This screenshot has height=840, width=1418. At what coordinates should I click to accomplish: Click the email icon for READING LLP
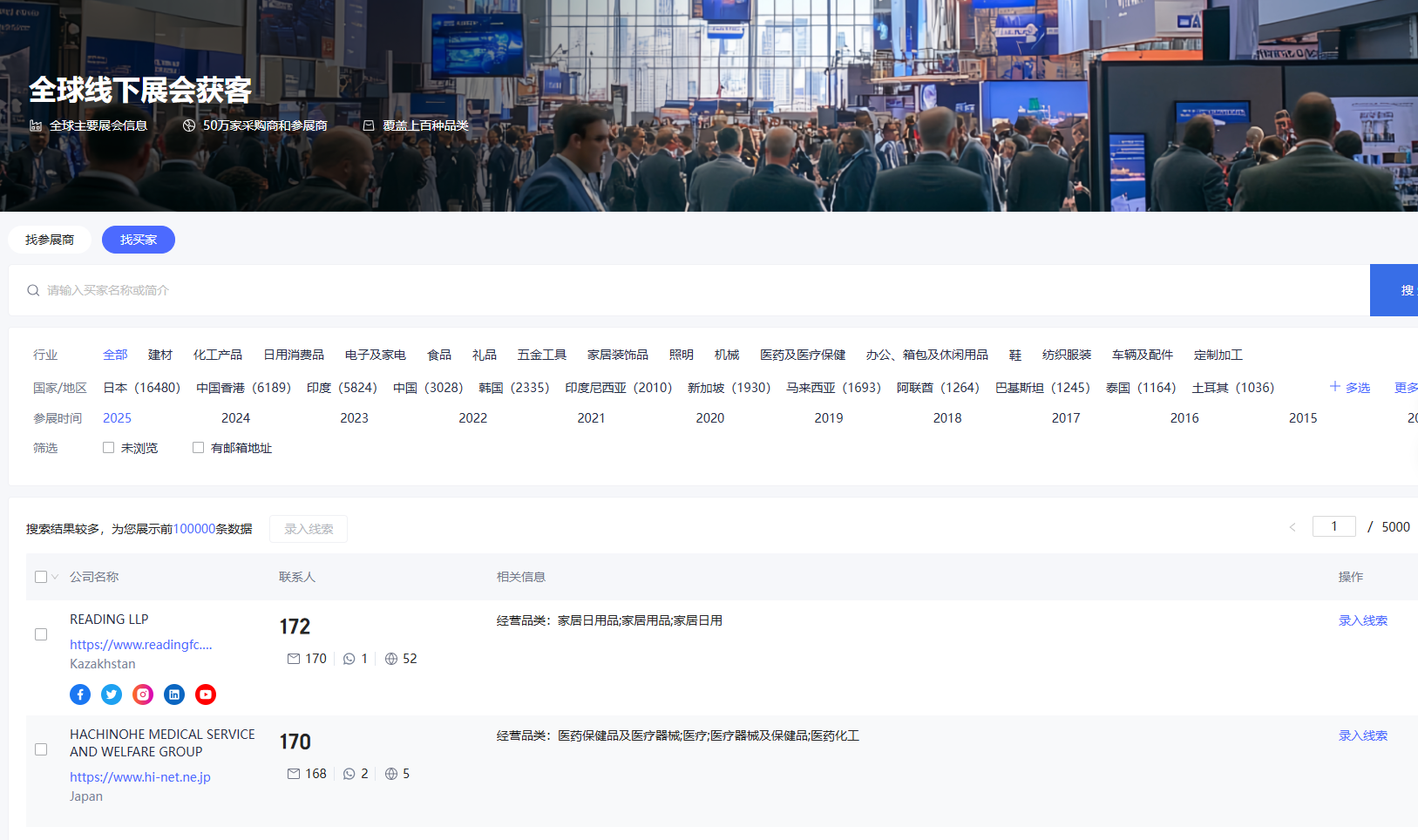[x=292, y=659]
